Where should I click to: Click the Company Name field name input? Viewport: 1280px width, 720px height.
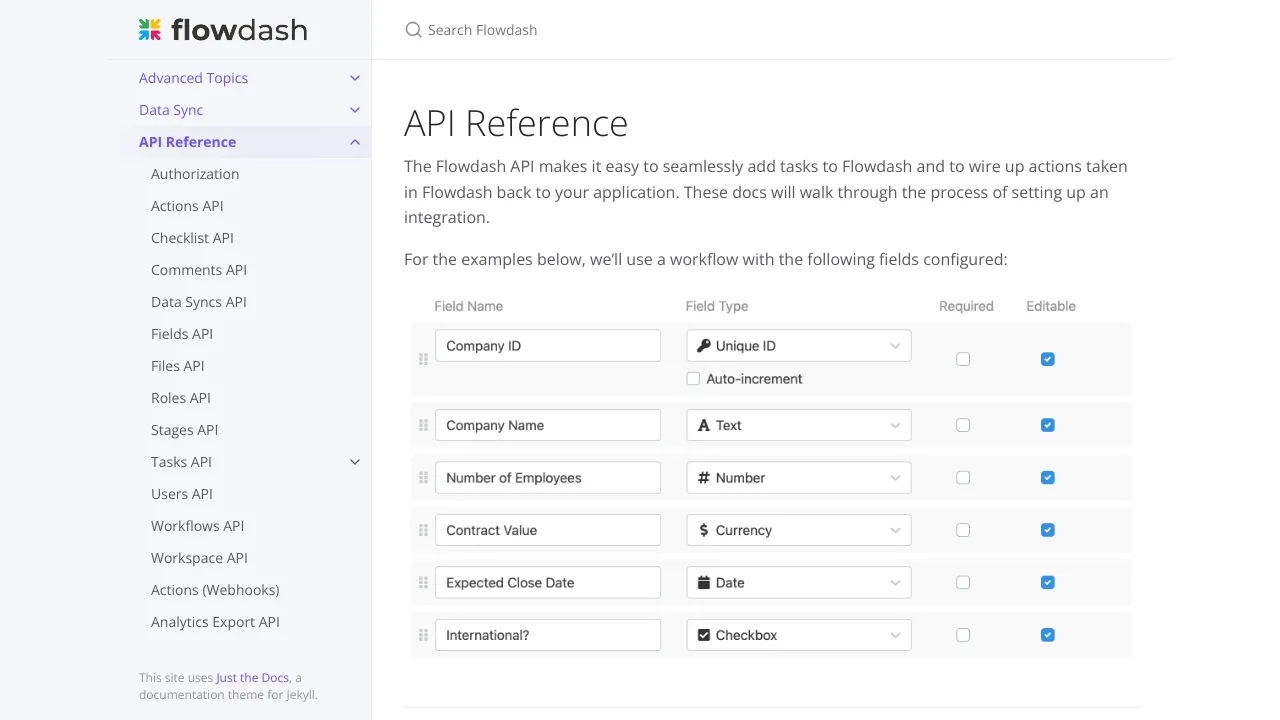[x=548, y=425]
